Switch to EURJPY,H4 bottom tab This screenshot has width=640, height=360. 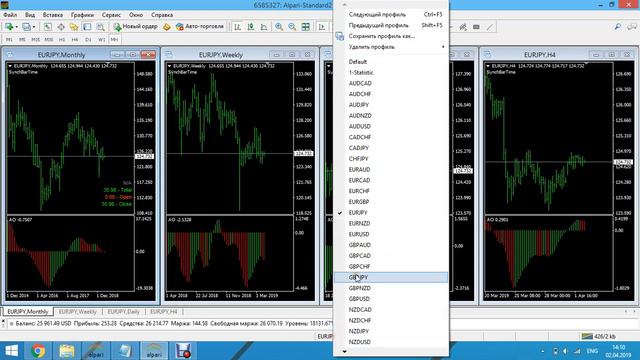[x=164, y=311]
